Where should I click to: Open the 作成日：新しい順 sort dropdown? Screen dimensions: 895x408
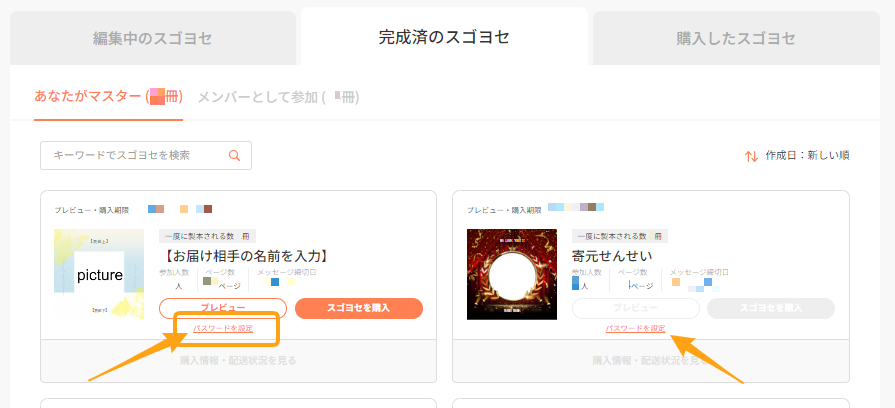[806, 156]
